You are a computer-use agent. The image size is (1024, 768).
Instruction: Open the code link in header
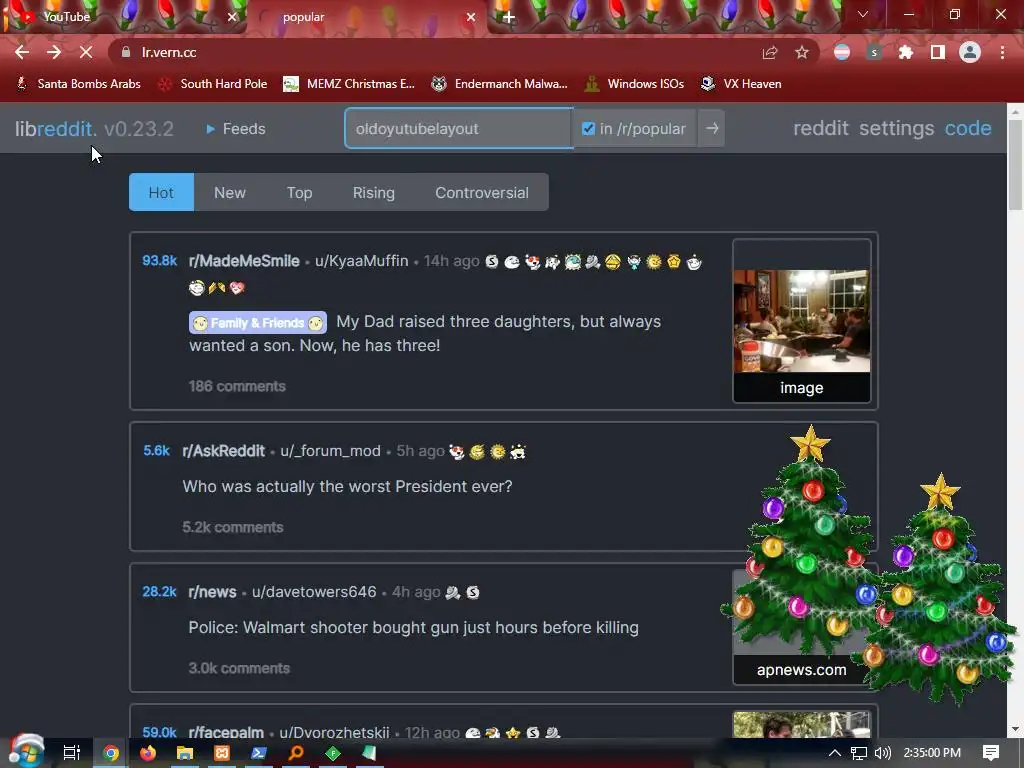[968, 128]
